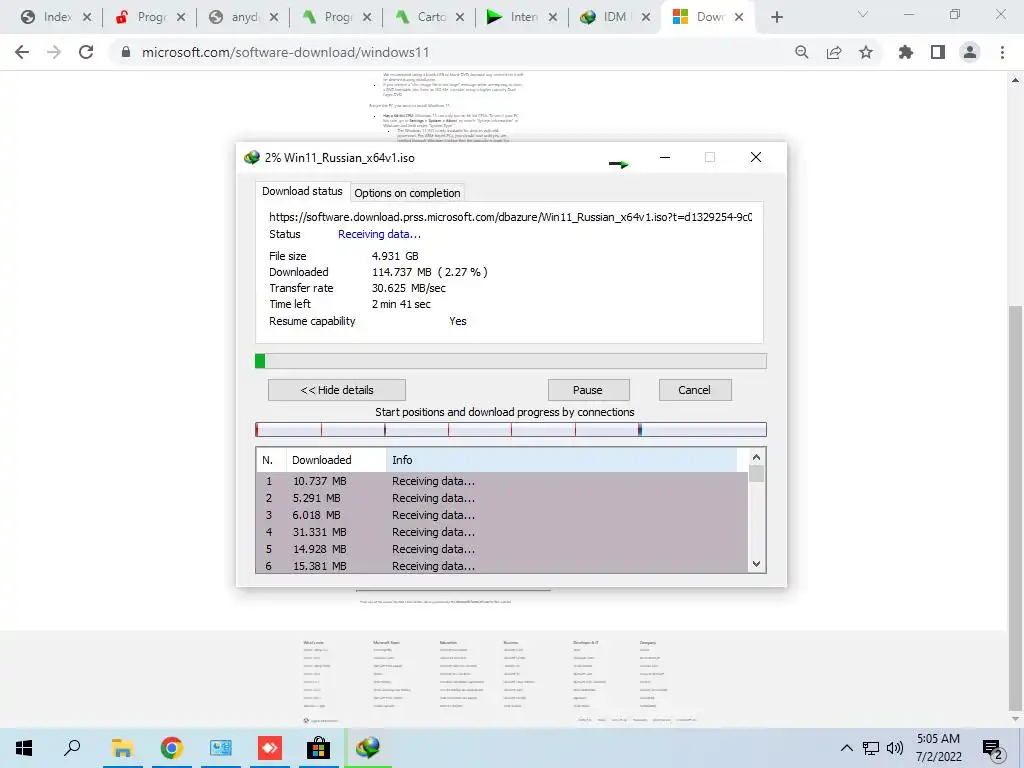The width and height of the screenshot is (1024, 768).
Task: Open the Options on completion tab
Action: 408,193
